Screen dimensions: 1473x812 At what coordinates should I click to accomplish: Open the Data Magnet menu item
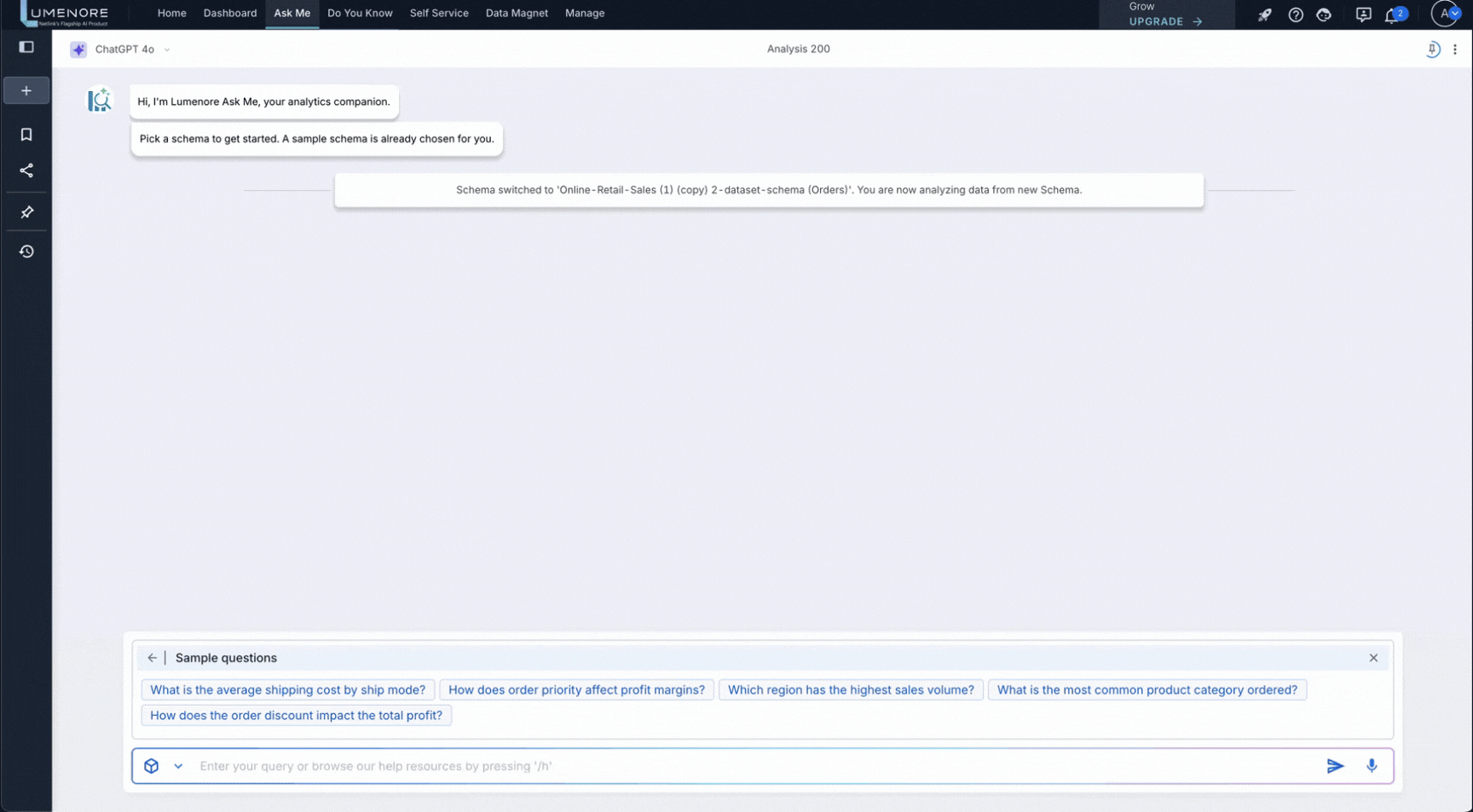(x=517, y=13)
